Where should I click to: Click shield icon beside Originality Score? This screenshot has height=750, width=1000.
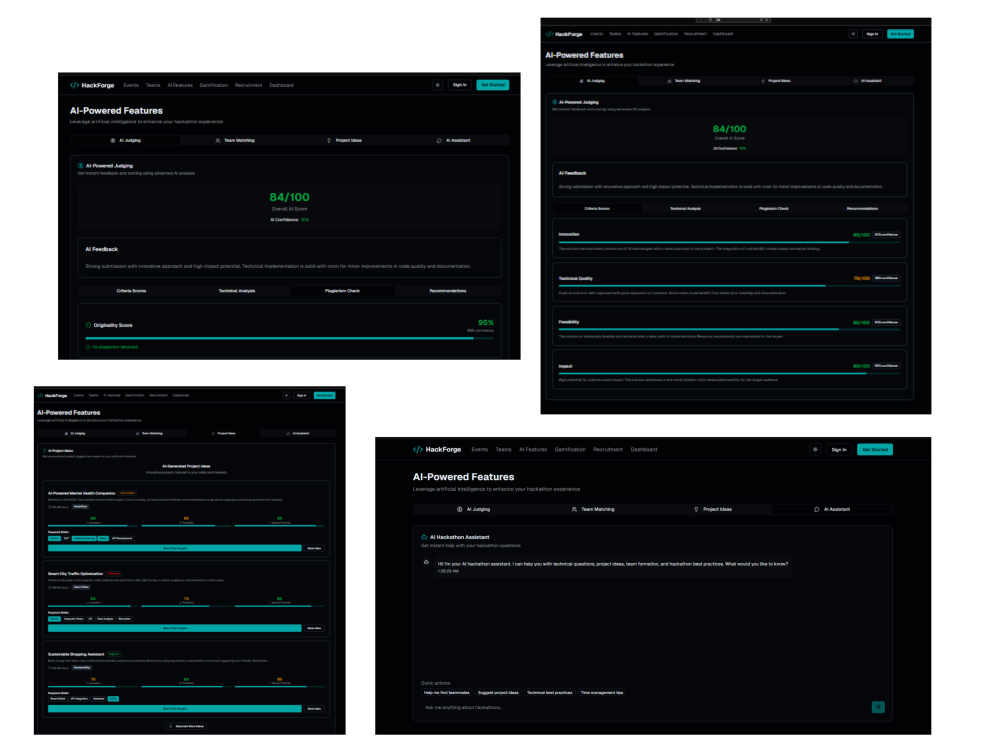point(88,325)
